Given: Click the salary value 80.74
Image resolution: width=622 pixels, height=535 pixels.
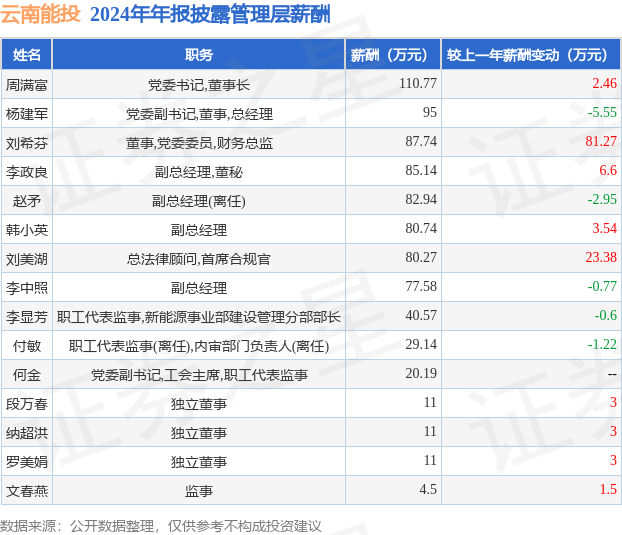Looking at the screenshot, I should coord(421,228).
